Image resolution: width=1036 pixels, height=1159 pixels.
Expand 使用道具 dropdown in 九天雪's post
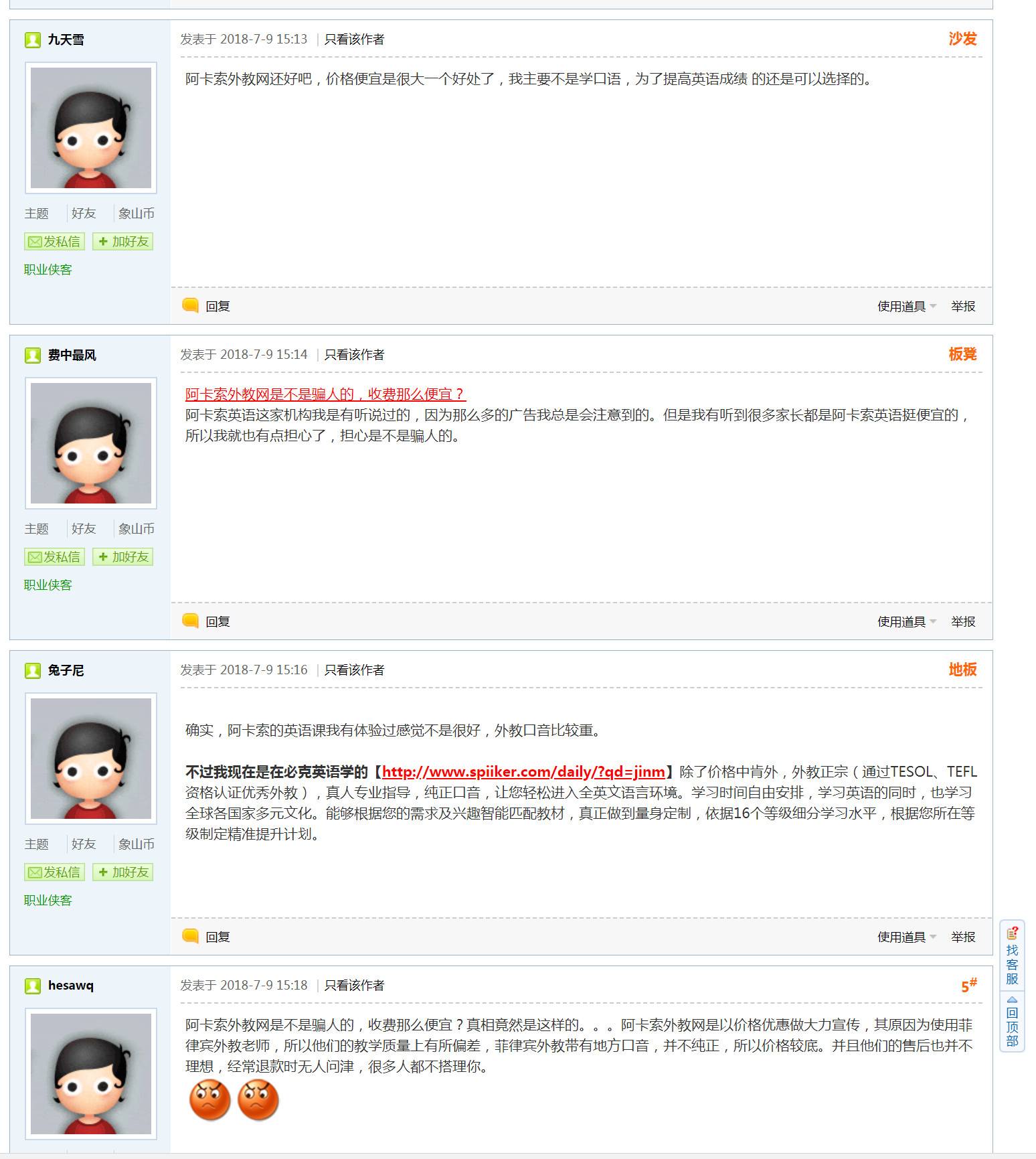click(907, 306)
